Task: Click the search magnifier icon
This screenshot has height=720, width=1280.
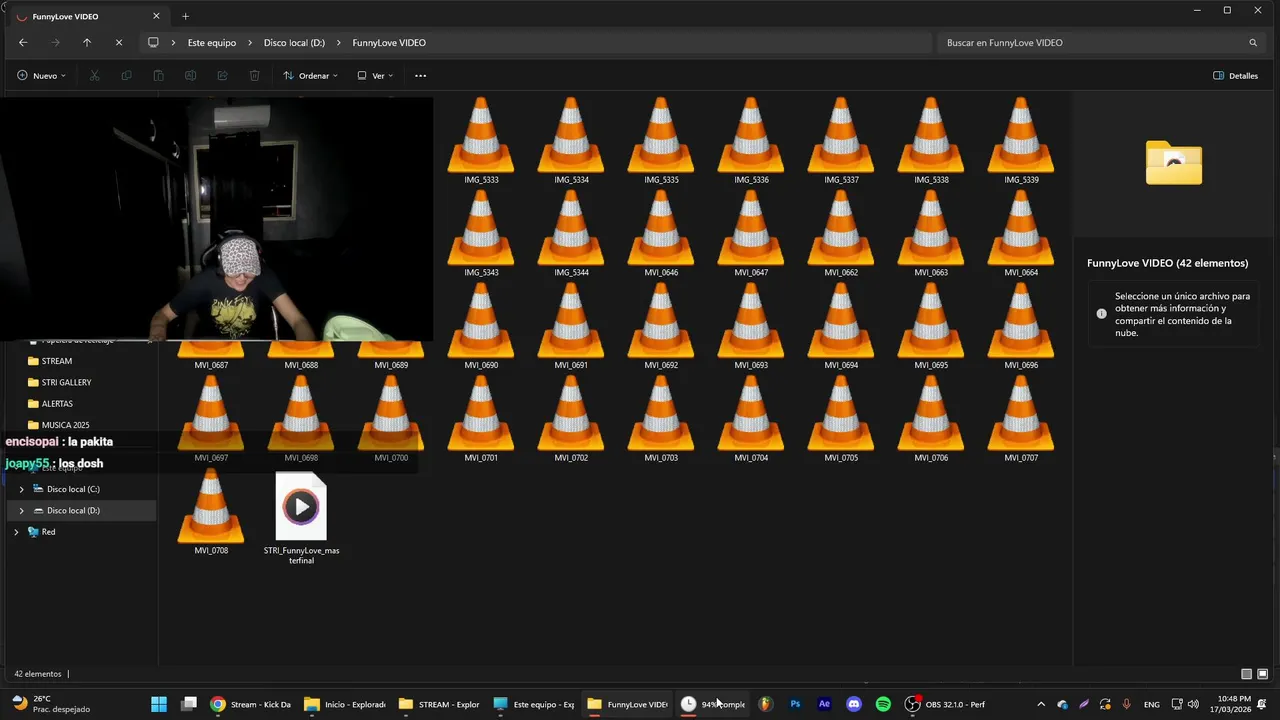Action: pos(1253,43)
